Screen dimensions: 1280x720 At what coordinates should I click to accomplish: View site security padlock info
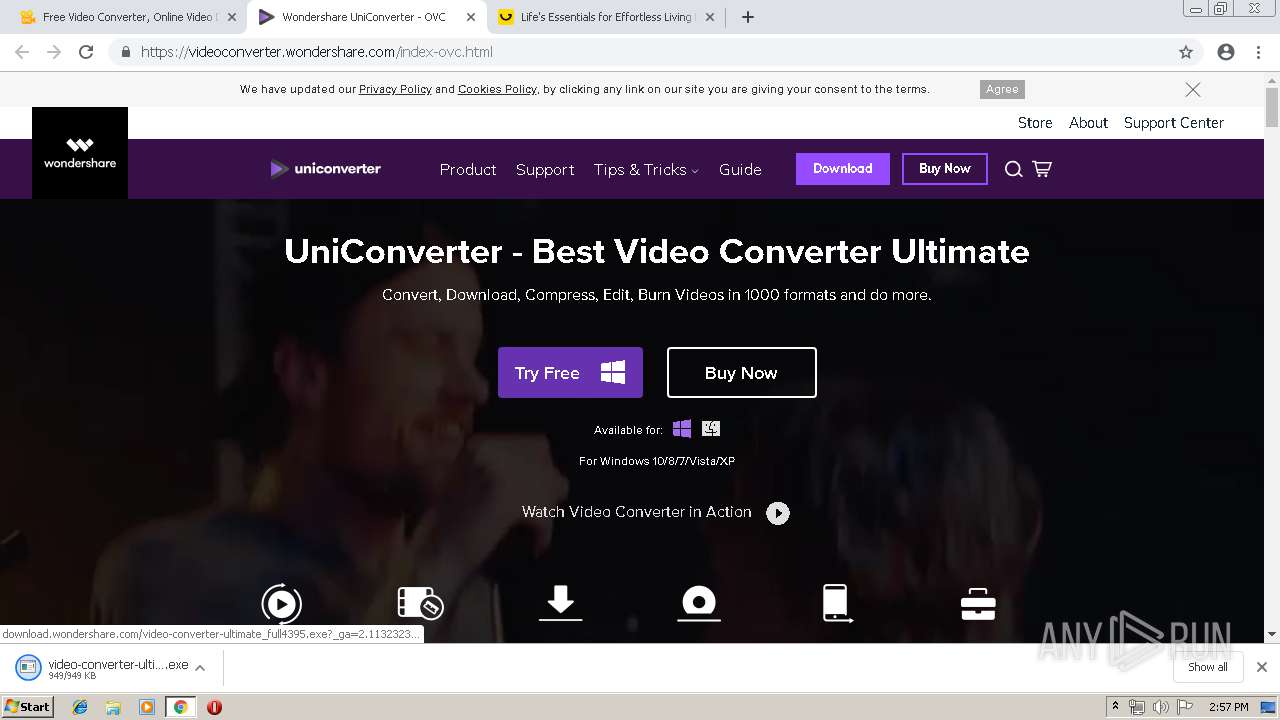coord(126,52)
